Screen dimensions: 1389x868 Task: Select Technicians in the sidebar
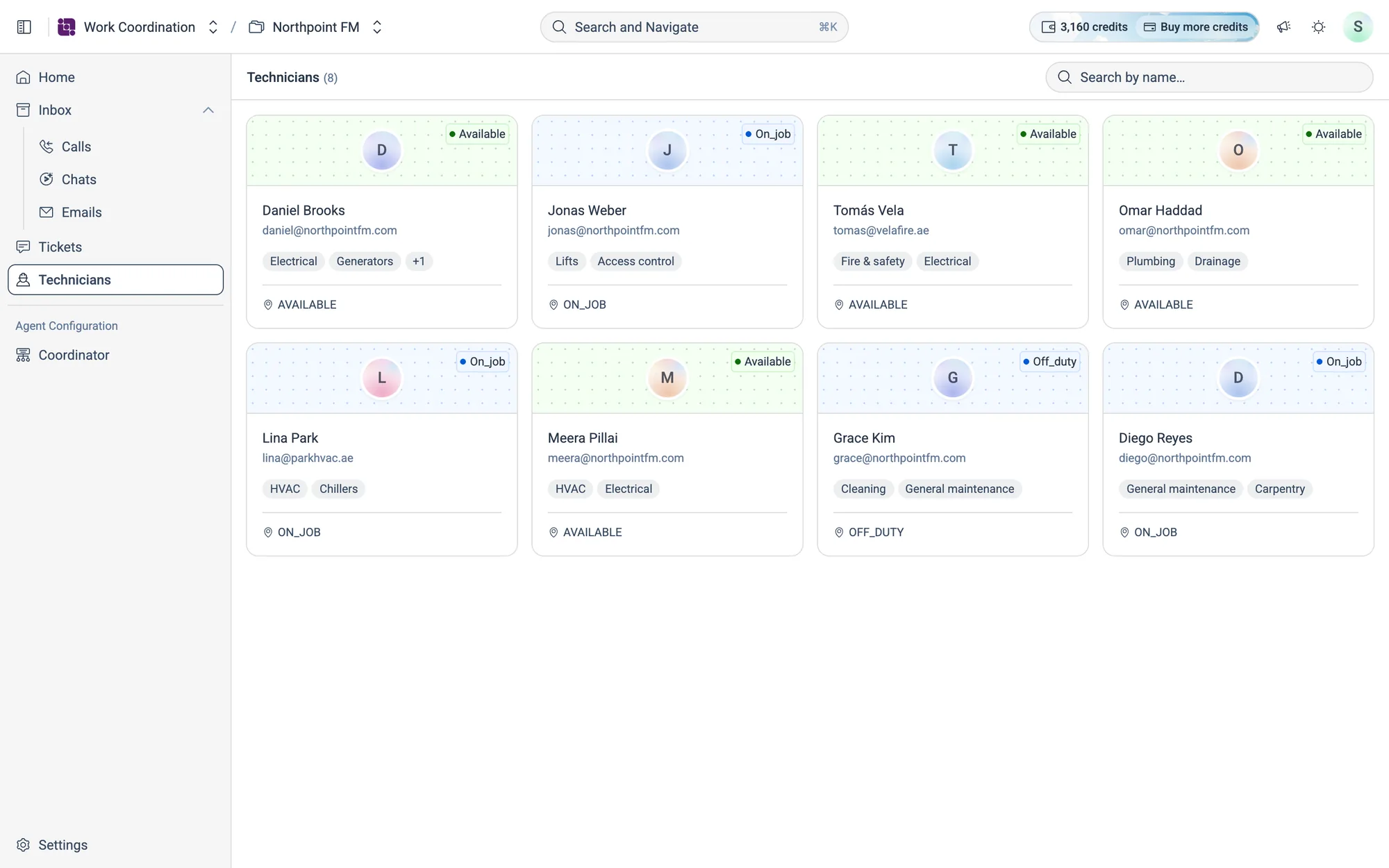tap(115, 280)
